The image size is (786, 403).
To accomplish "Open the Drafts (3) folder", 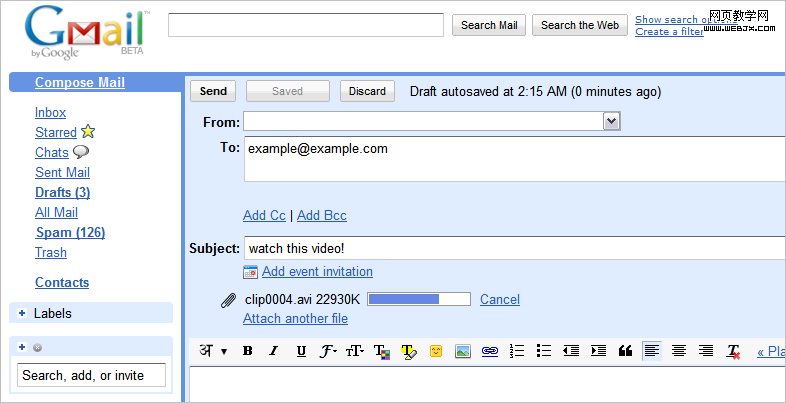I will click(x=62, y=192).
